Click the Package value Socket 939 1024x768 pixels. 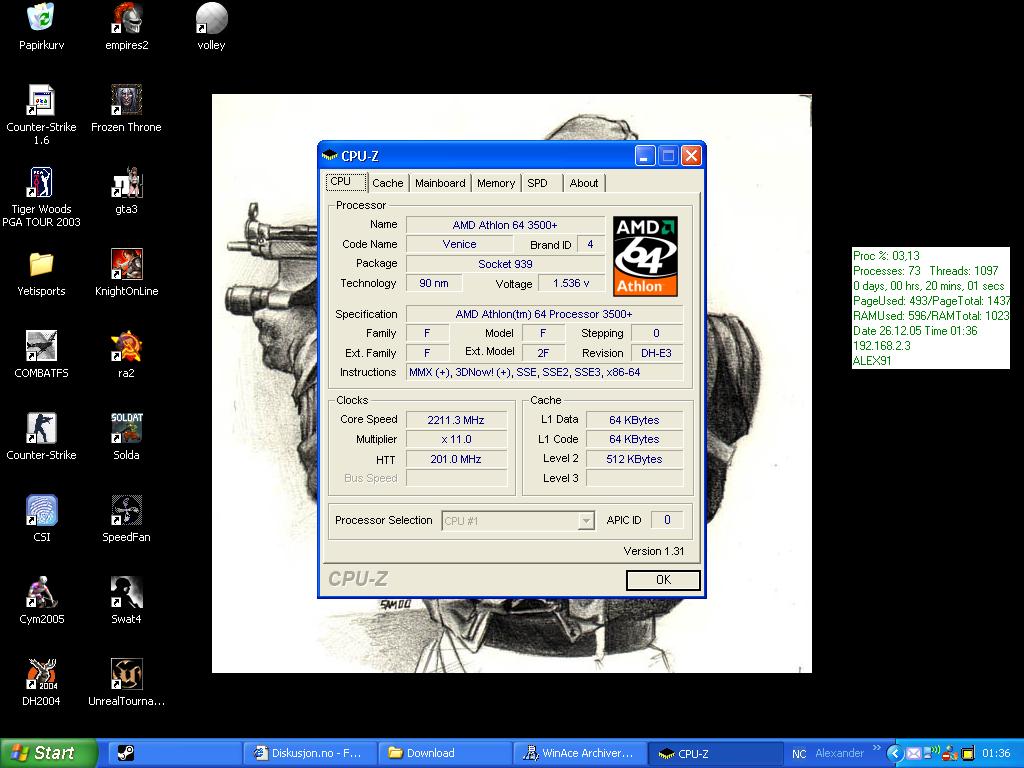point(505,264)
